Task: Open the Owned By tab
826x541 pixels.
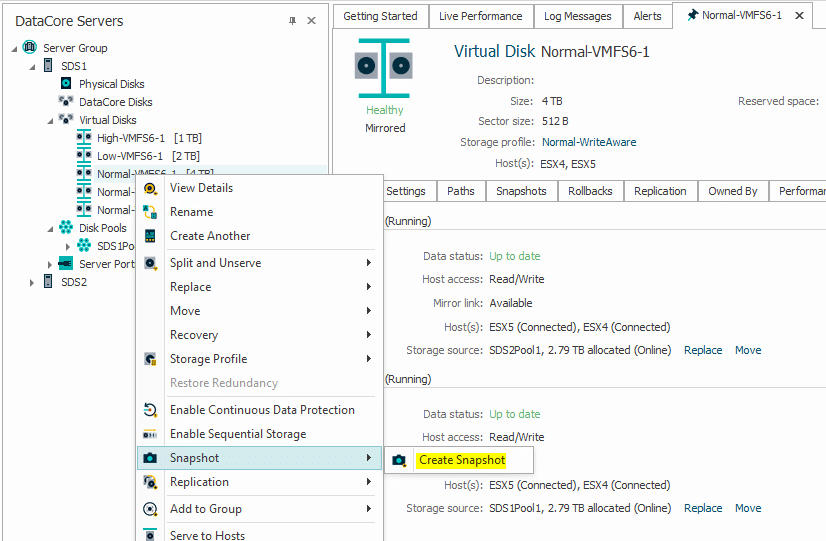Action: pyautogui.click(x=732, y=191)
